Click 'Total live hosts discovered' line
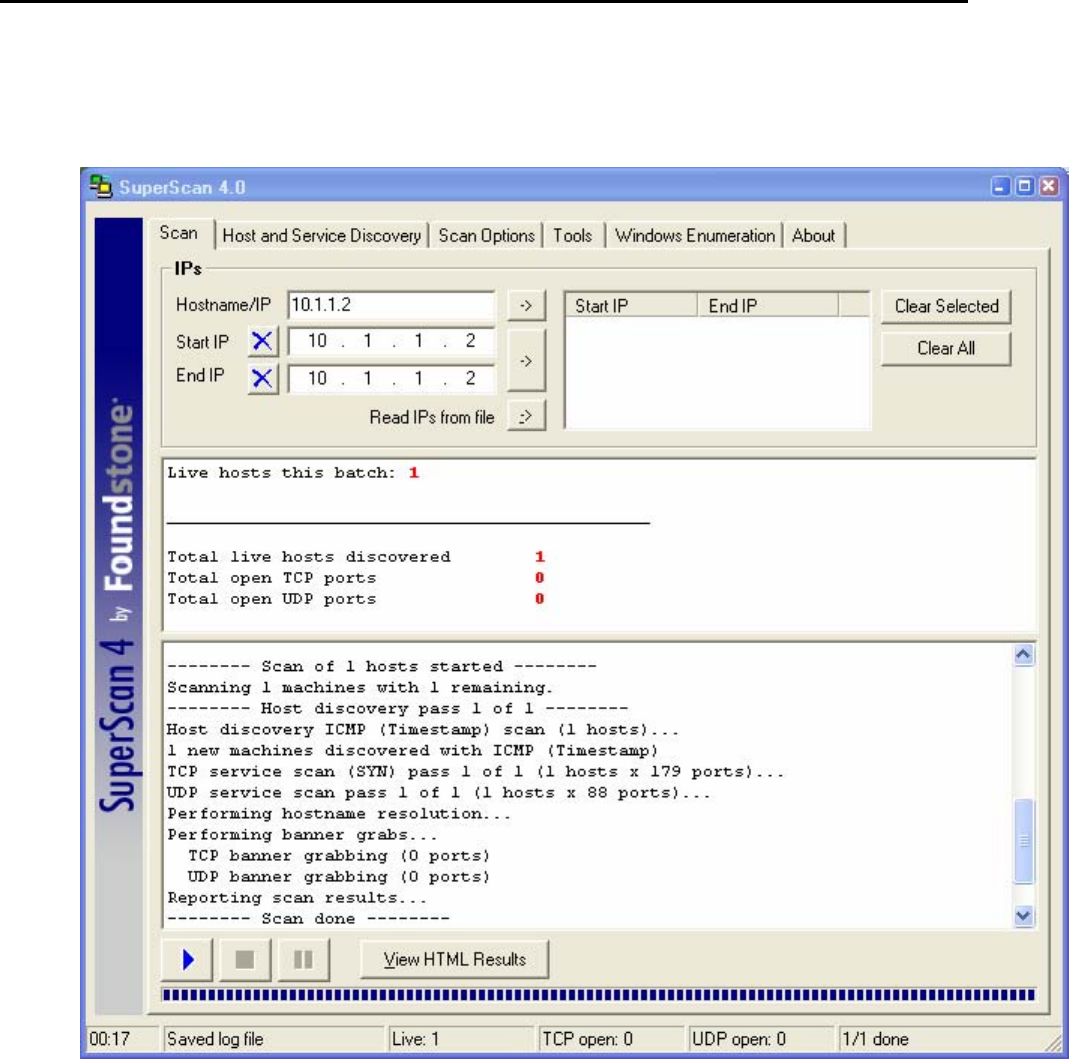Image resolution: width=1069 pixels, height=1059 pixels. [356, 557]
